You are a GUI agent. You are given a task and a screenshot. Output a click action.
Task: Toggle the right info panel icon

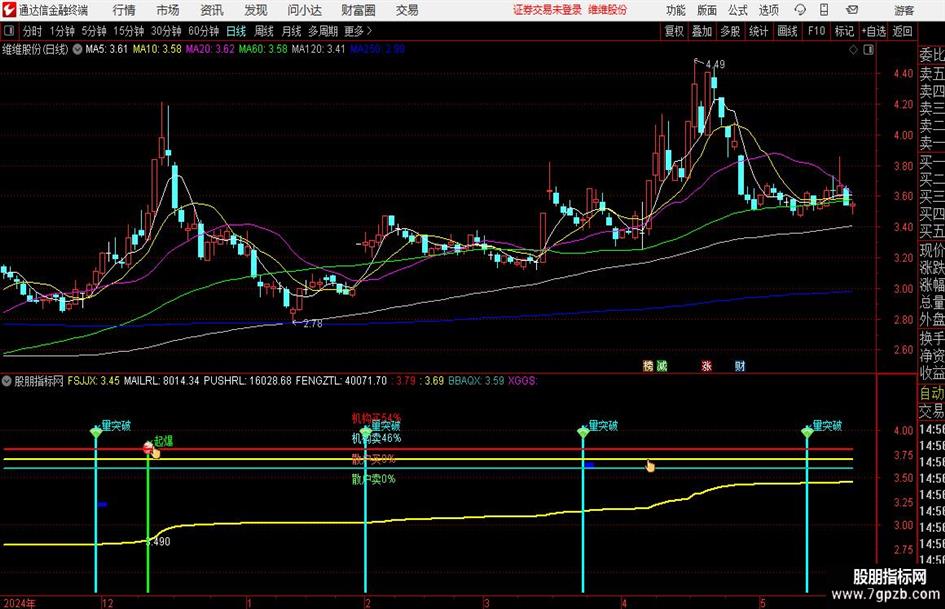[x=868, y=50]
